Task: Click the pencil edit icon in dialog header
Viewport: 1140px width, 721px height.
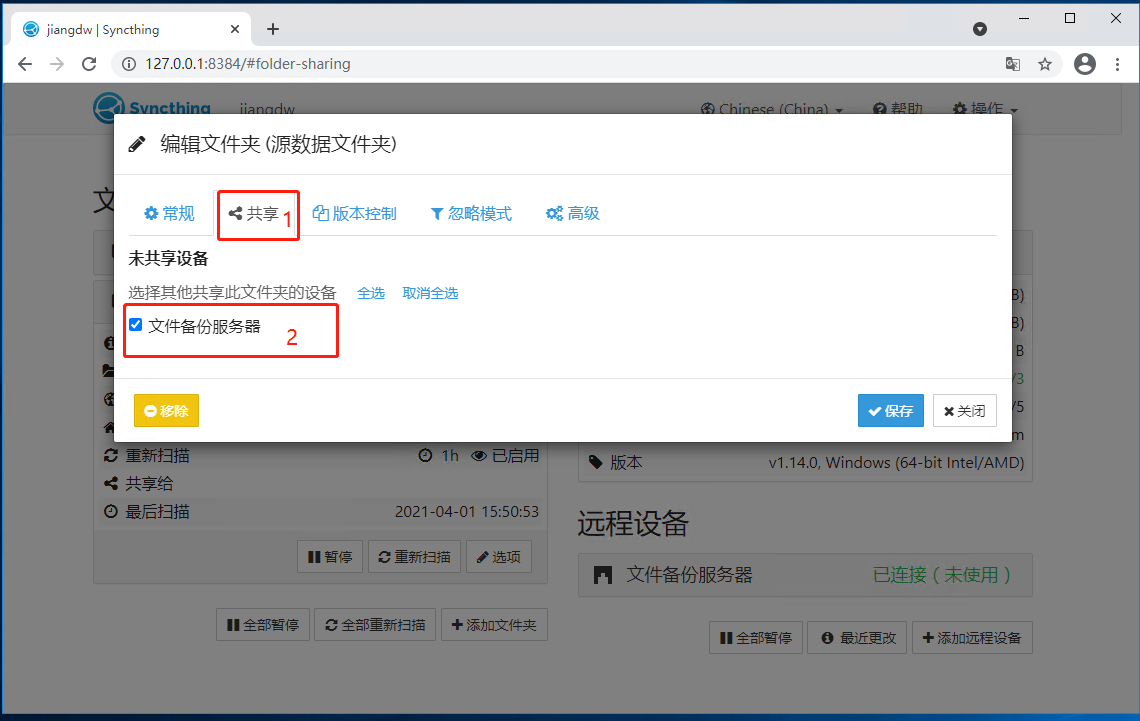Action: point(137,143)
